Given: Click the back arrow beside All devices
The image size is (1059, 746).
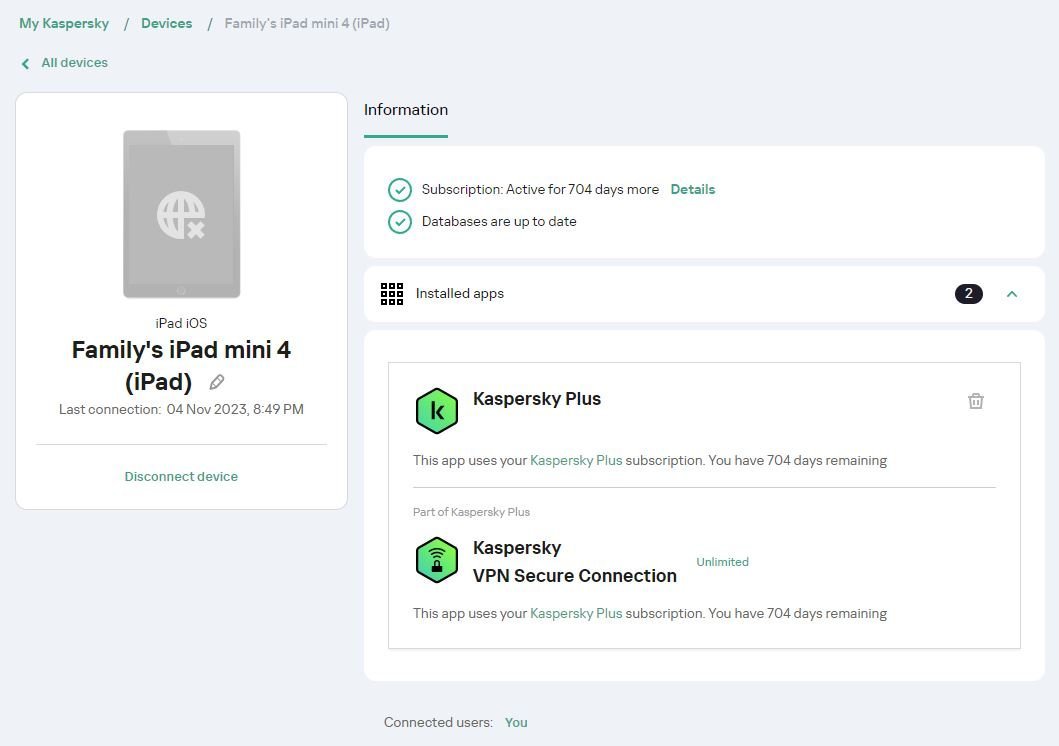Looking at the screenshot, I should pyautogui.click(x=26, y=63).
